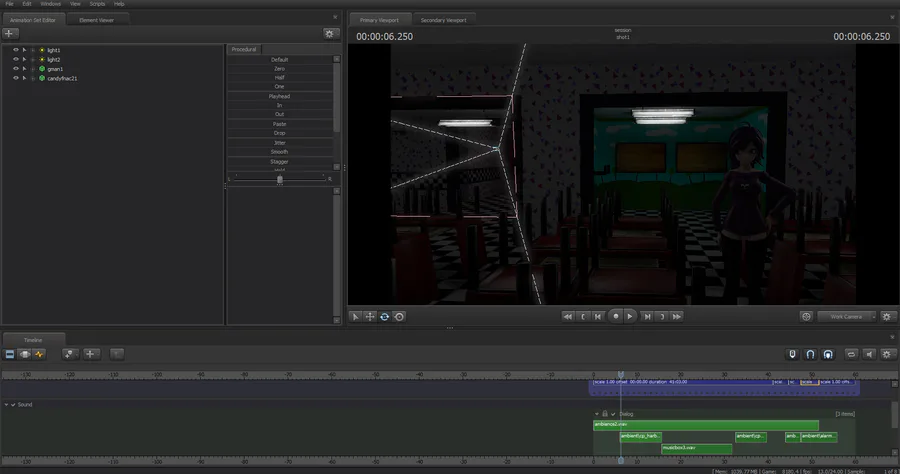Viewport: 900px width, 474px height.
Task: Hide candyfnac21 using its eye icon
Action: click(x=15, y=77)
